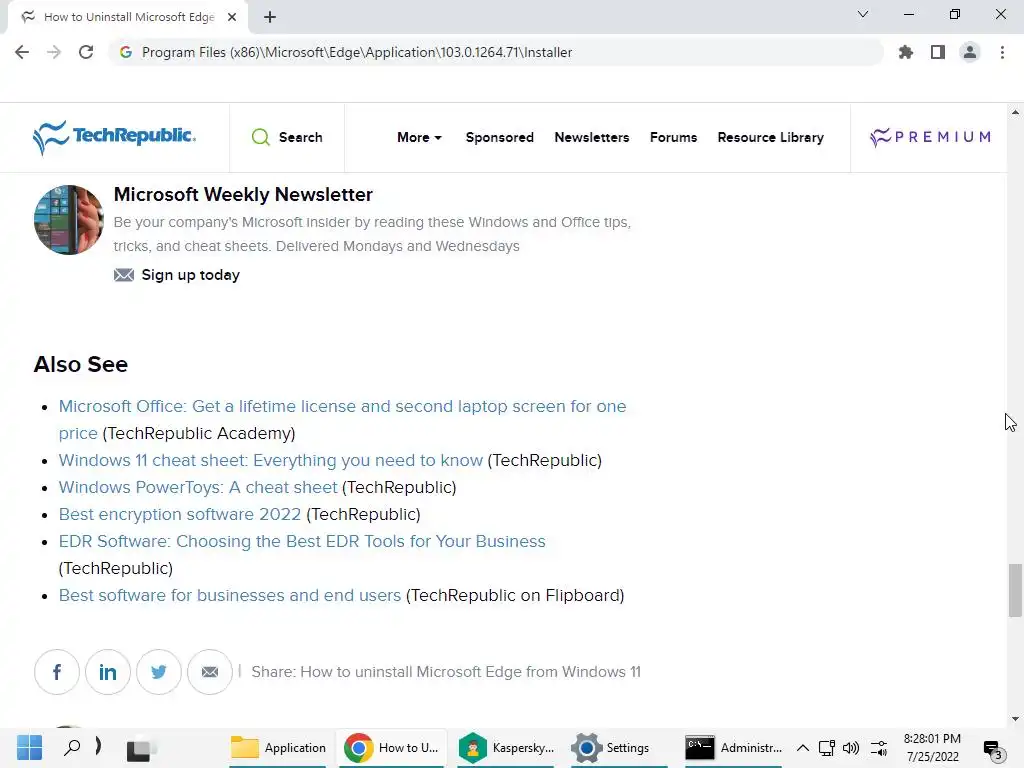This screenshot has height=768, width=1024.
Task: Reload the current page
Action: (x=86, y=52)
